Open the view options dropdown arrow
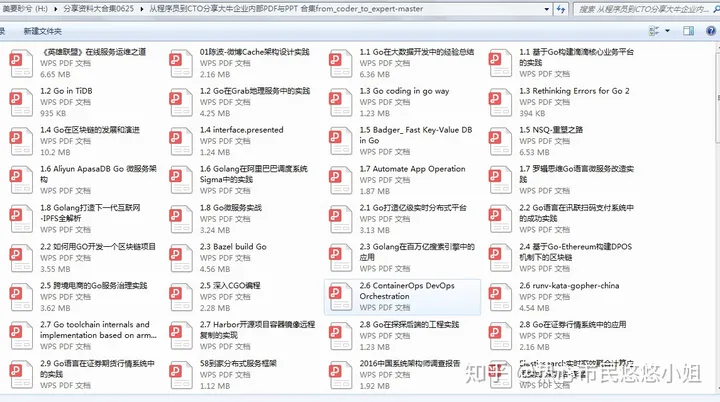 tap(667, 31)
